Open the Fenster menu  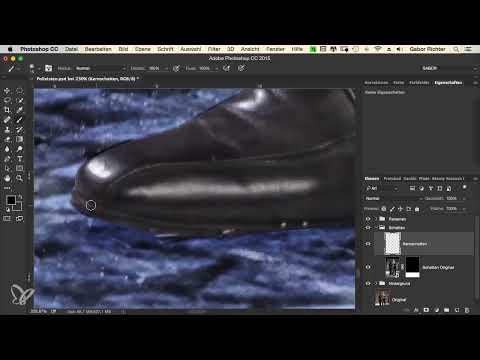(x=275, y=49)
